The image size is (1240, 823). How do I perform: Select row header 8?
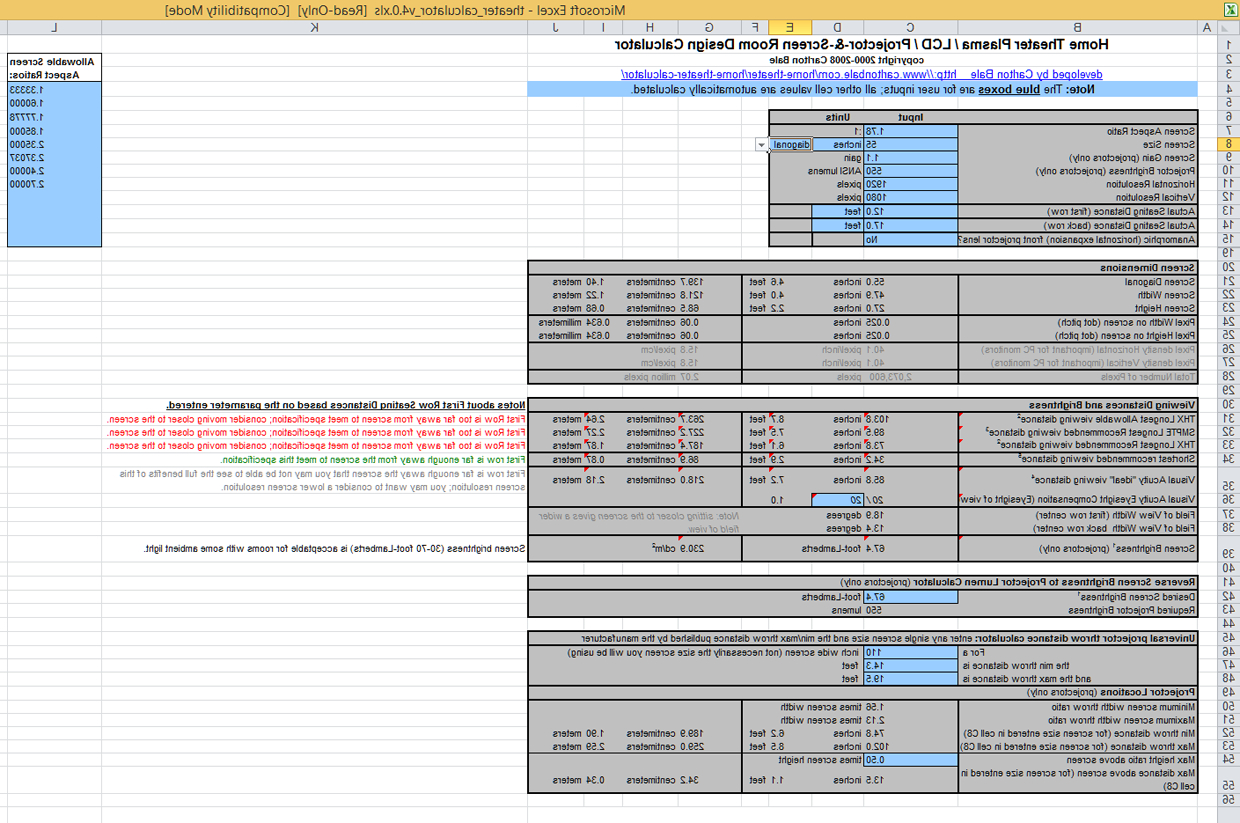tap(1228, 145)
